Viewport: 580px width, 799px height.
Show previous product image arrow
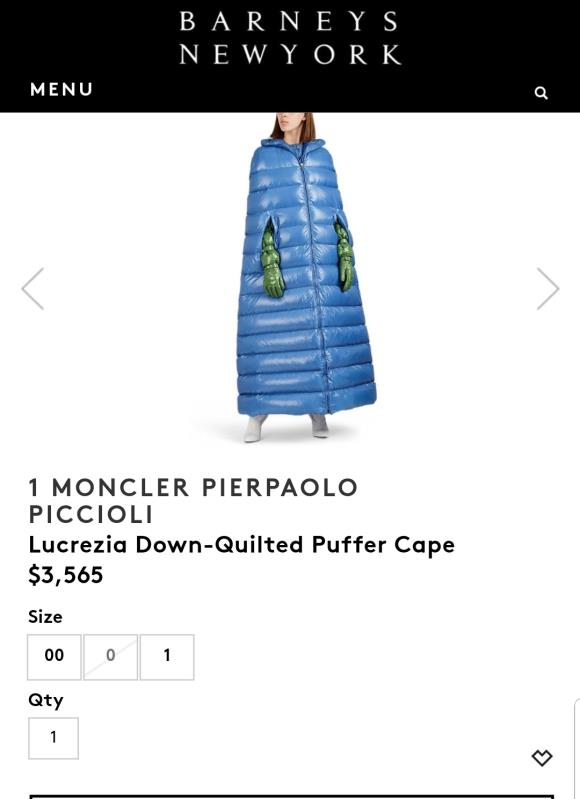coord(33,288)
